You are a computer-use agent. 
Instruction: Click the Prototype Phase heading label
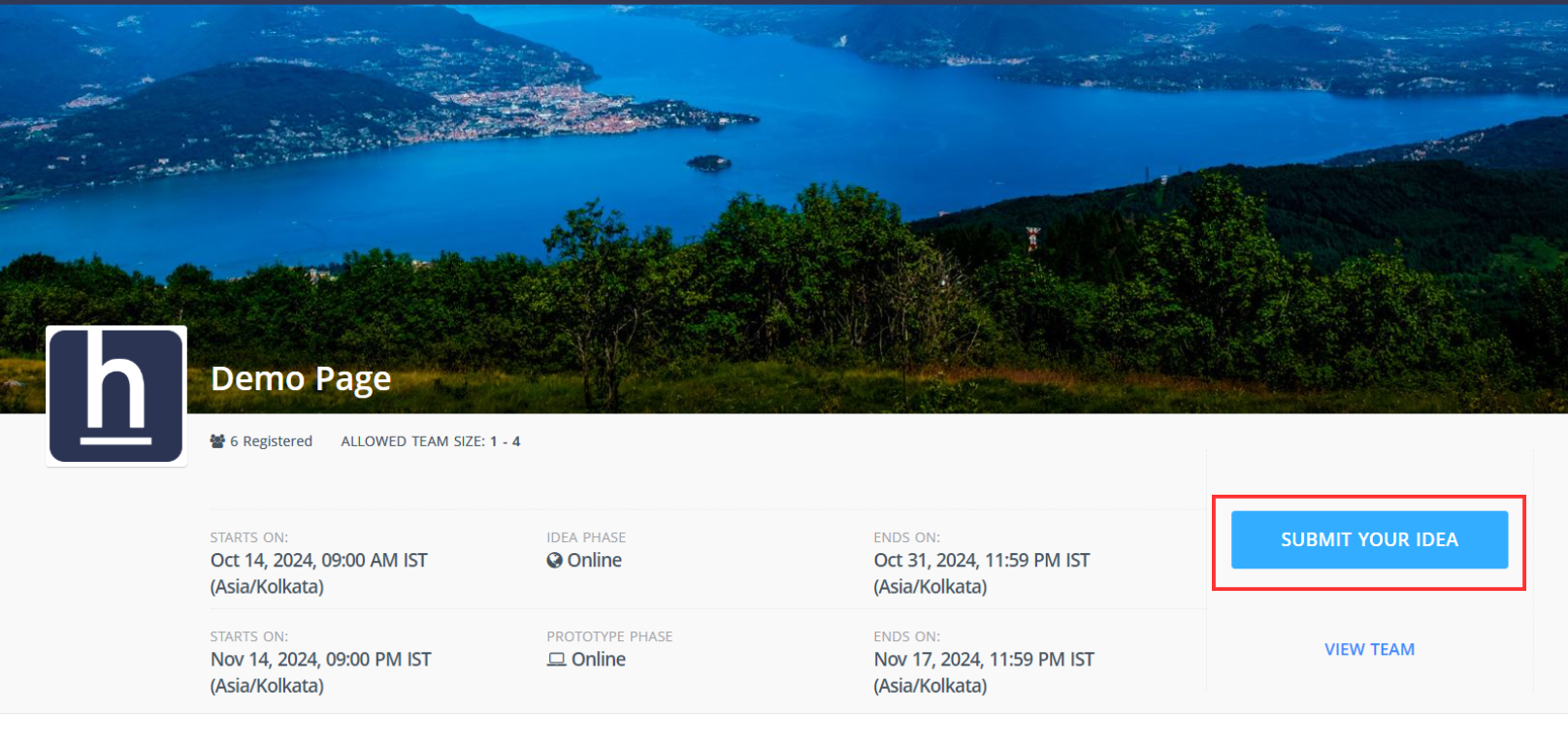click(x=609, y=636)
